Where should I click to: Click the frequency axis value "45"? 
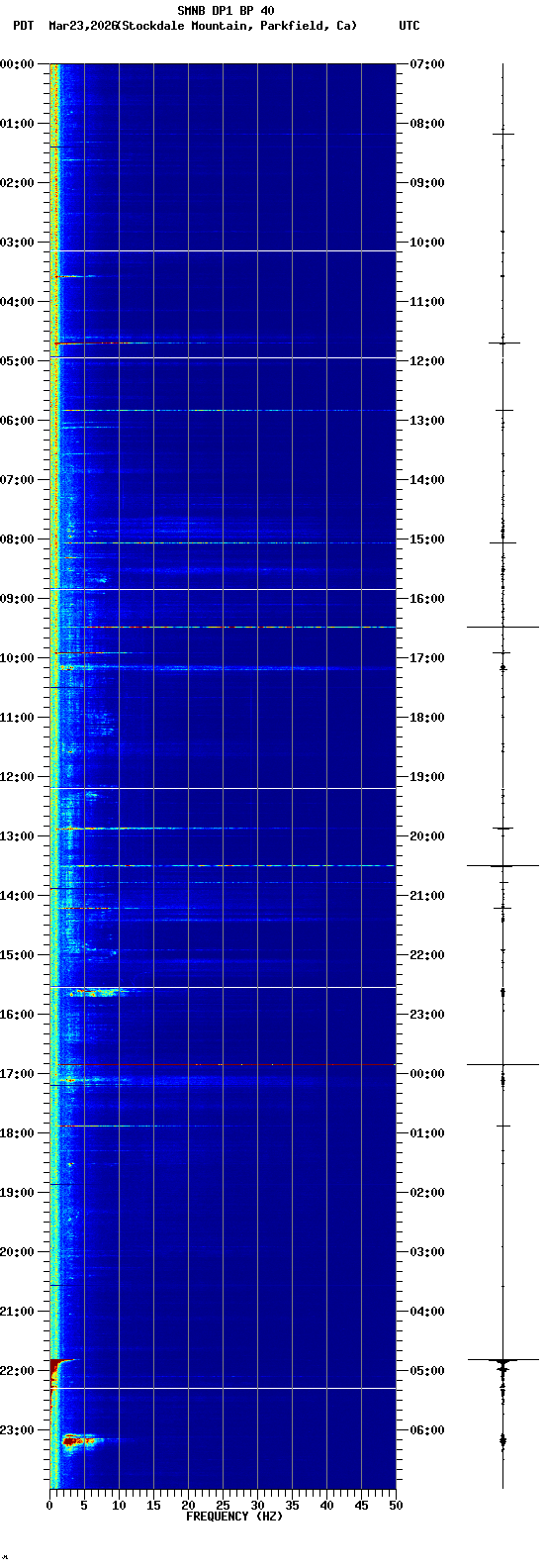361,1505
